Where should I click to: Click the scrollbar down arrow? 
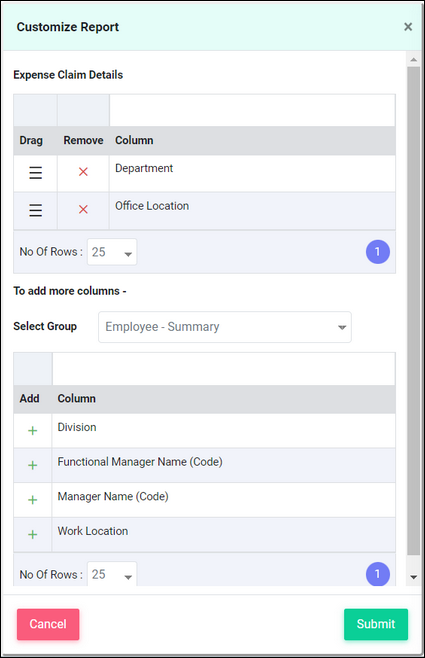point(414,577)
